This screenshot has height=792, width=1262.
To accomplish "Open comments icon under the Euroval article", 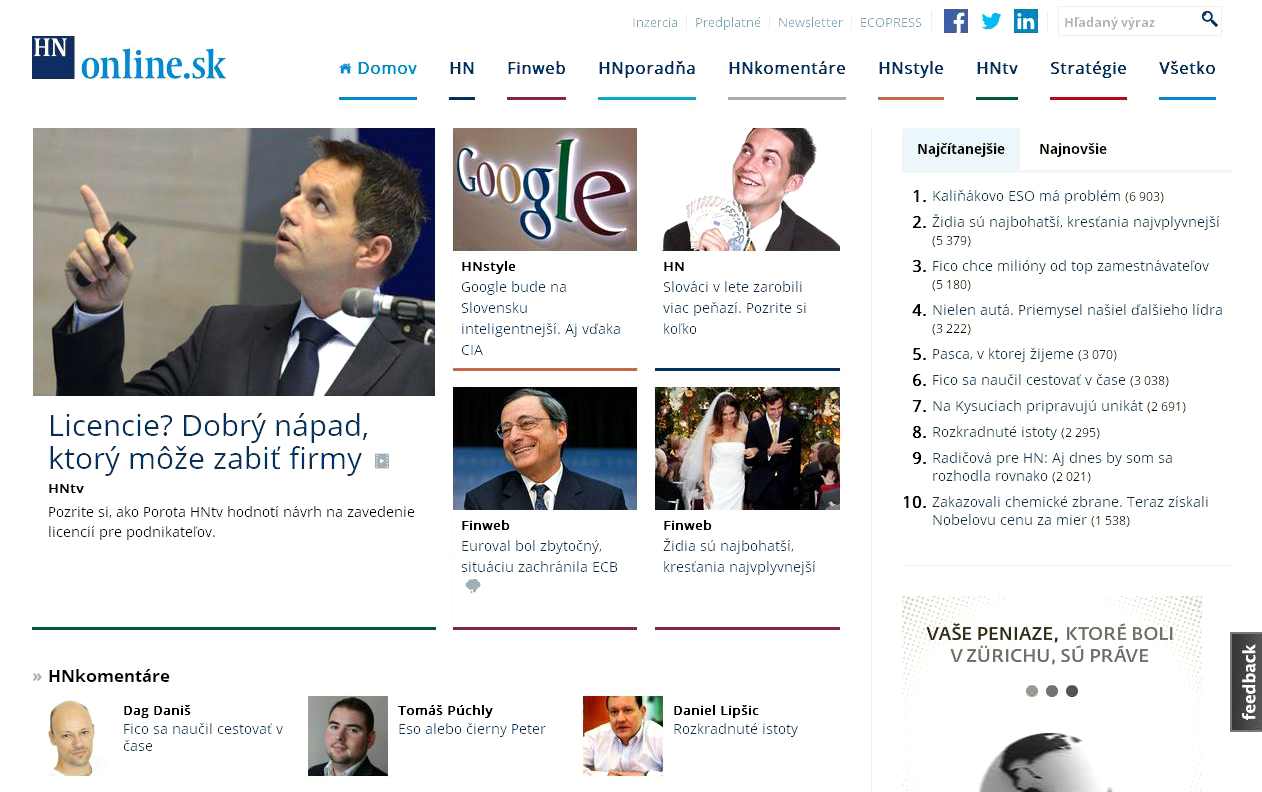I will [x=472, y=586].
